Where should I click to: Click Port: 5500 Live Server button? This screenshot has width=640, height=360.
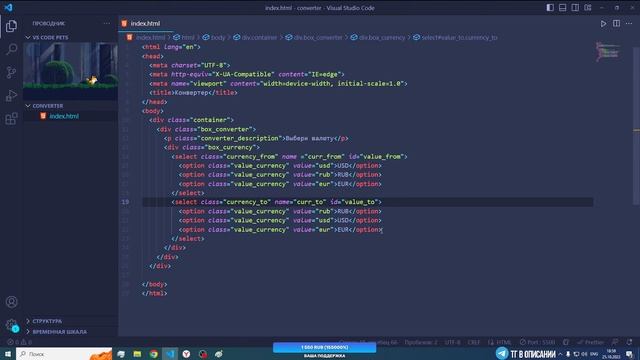click(538, 342)
